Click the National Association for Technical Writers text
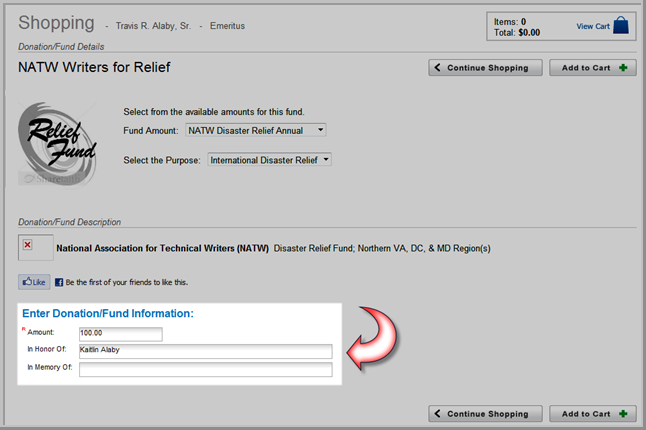The image size is (646, 430). click(x=162, y=248)
